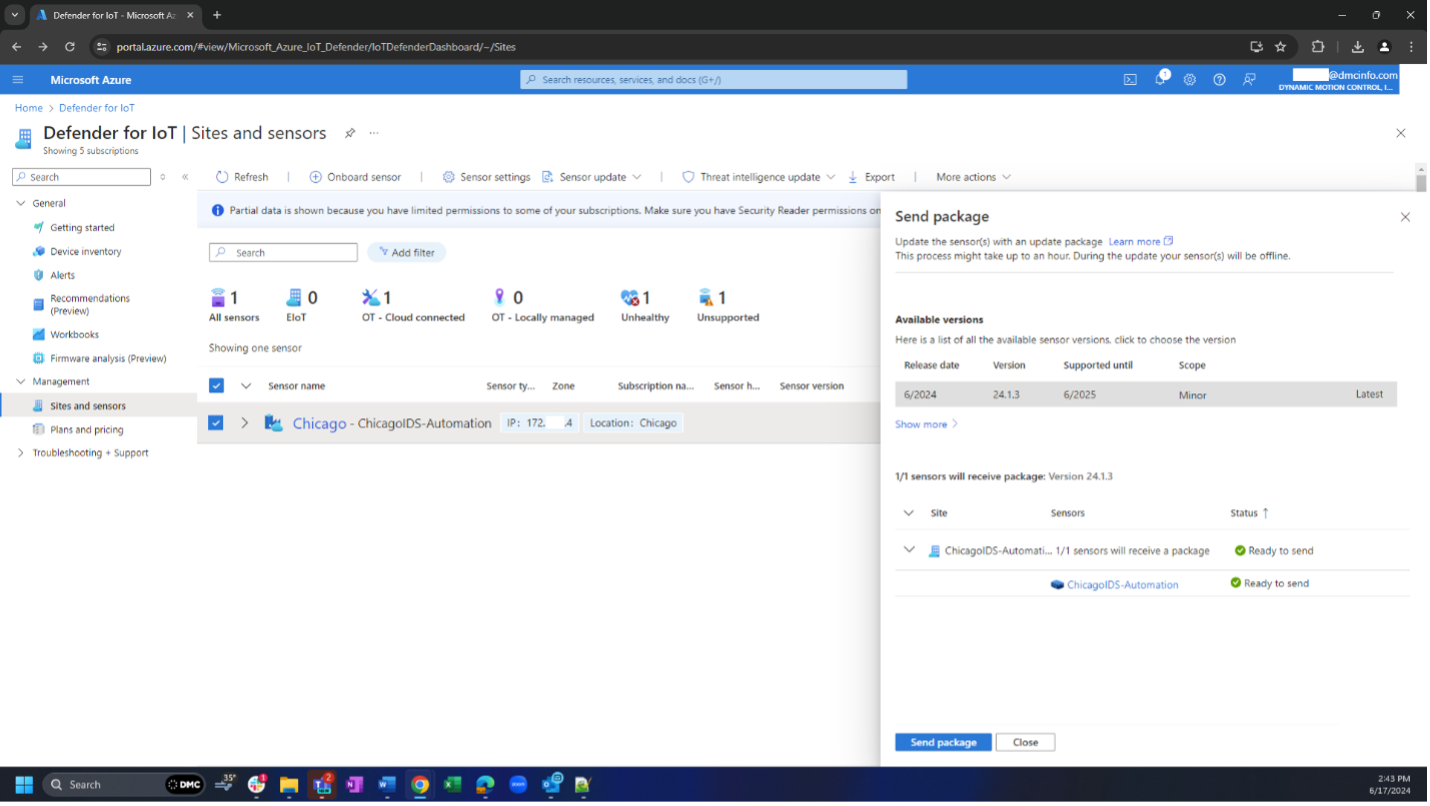Open the help question mark icon
The image size is (1430, 806).
coord(1219,80)
